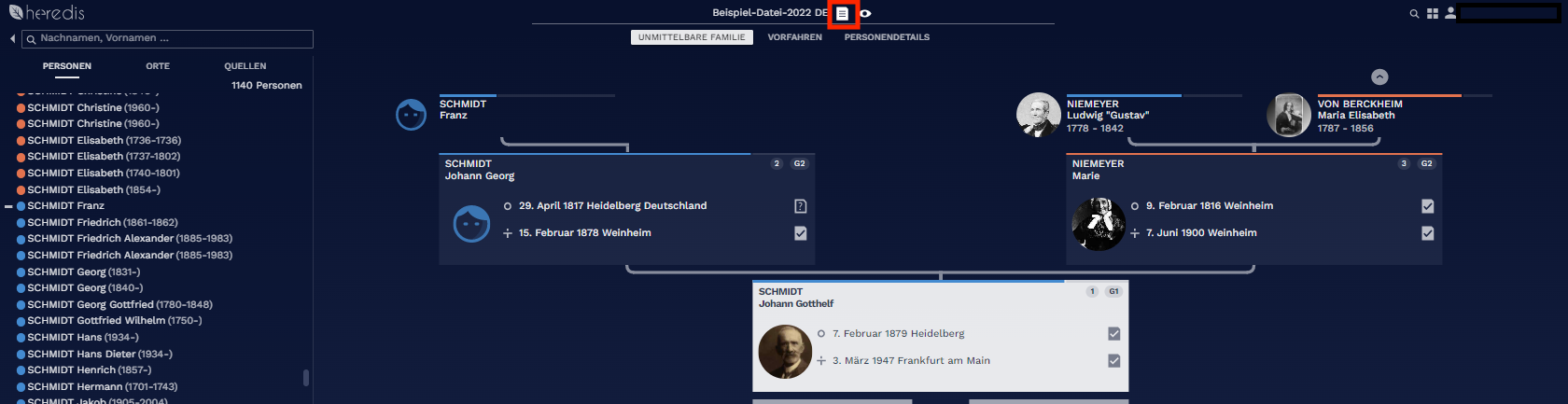This screenshot has width=1568, height=404.
Task: Click the Heredis logo
Action: click(47, 13)
